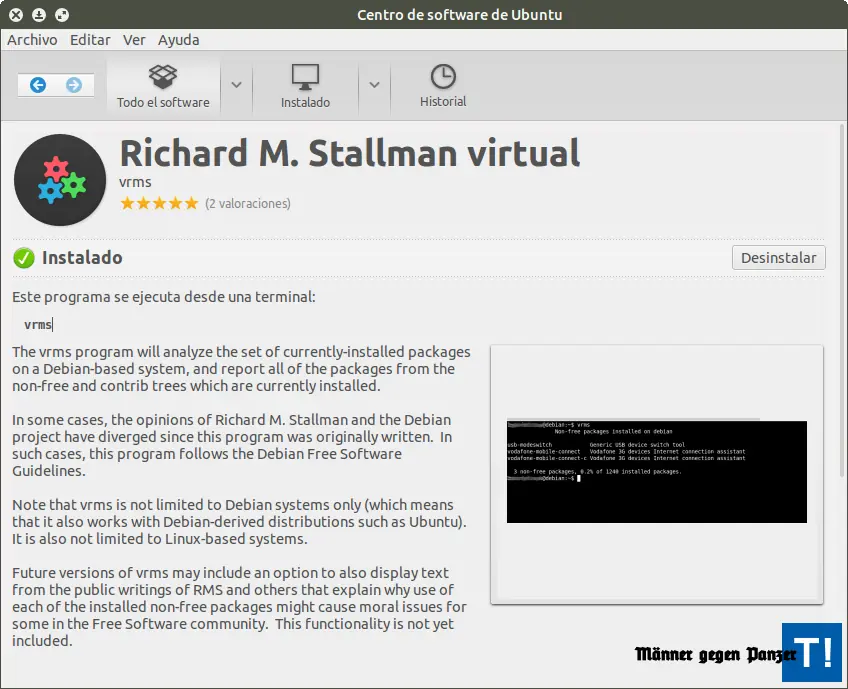Open the Ver menu

134,40
